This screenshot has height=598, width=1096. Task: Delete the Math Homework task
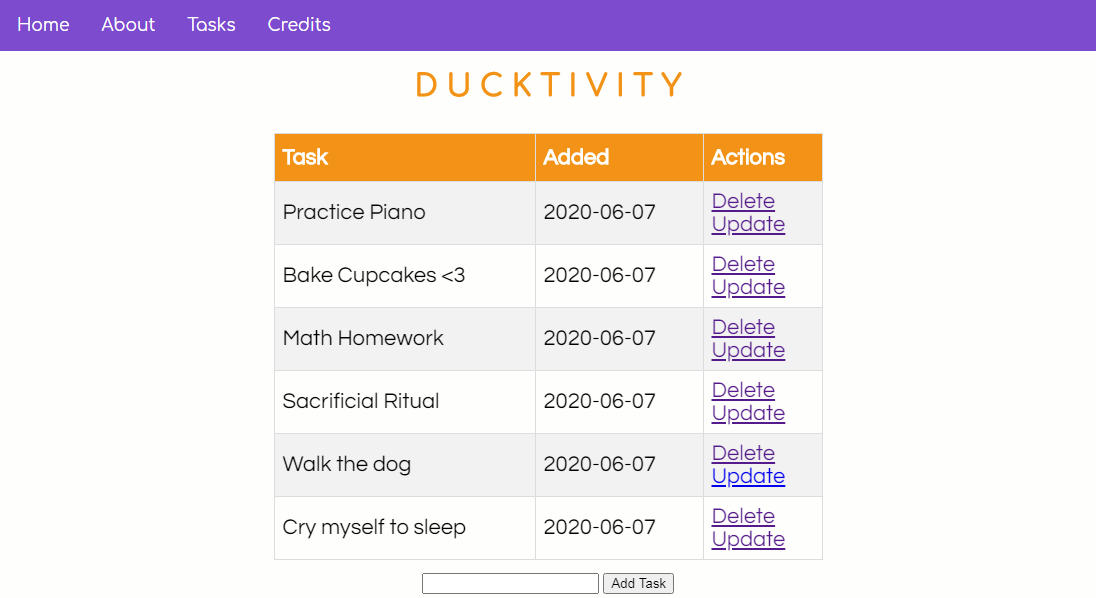point(743,327)
